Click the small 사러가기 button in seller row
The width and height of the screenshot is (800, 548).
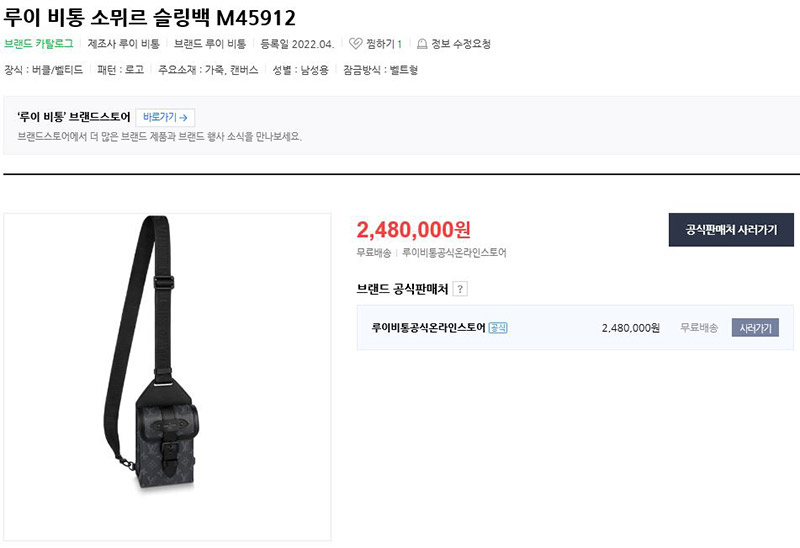755,328
